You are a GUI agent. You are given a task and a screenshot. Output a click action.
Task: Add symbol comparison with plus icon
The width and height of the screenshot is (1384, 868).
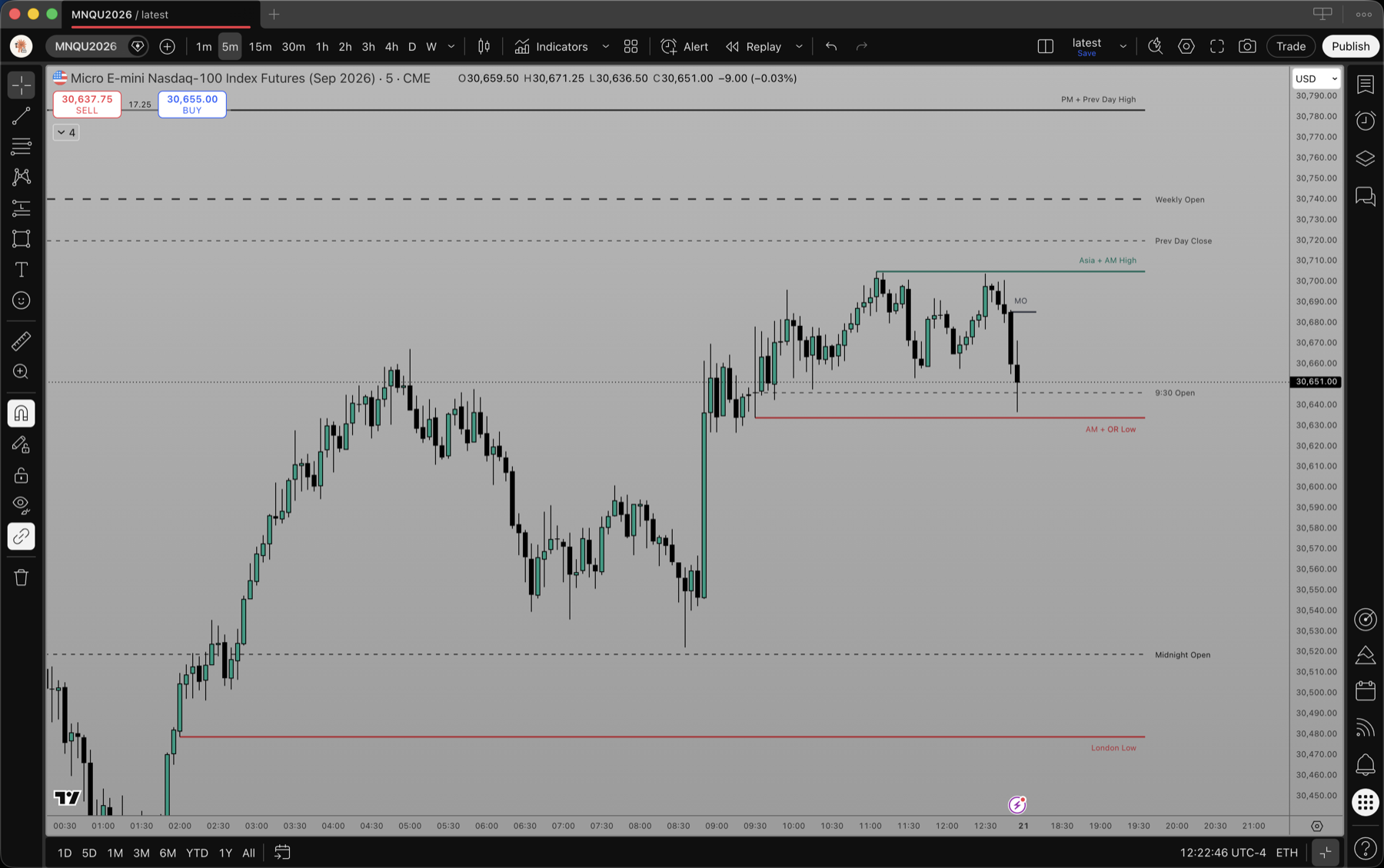tap(167, 47)
